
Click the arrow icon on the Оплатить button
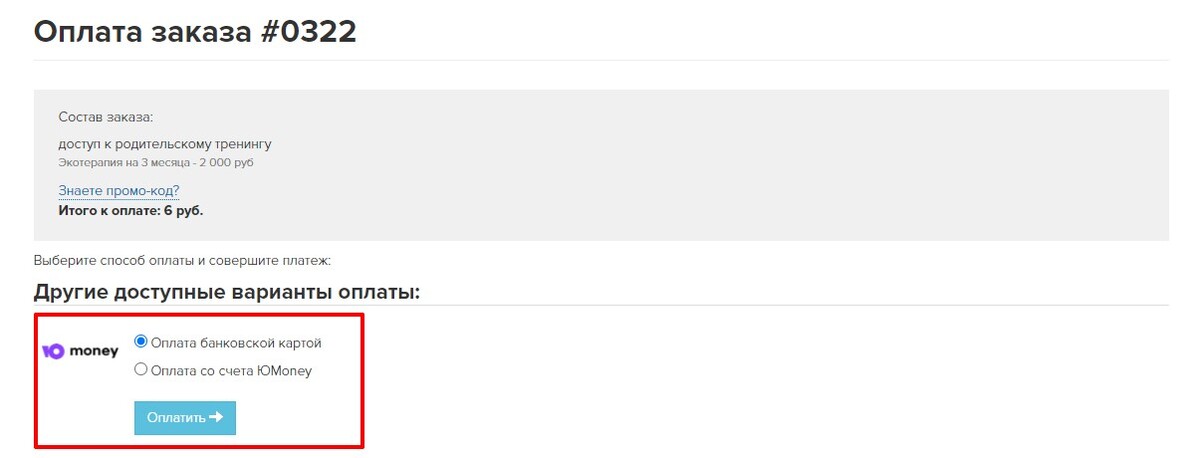pyautogui.click(x=217, y=418)
